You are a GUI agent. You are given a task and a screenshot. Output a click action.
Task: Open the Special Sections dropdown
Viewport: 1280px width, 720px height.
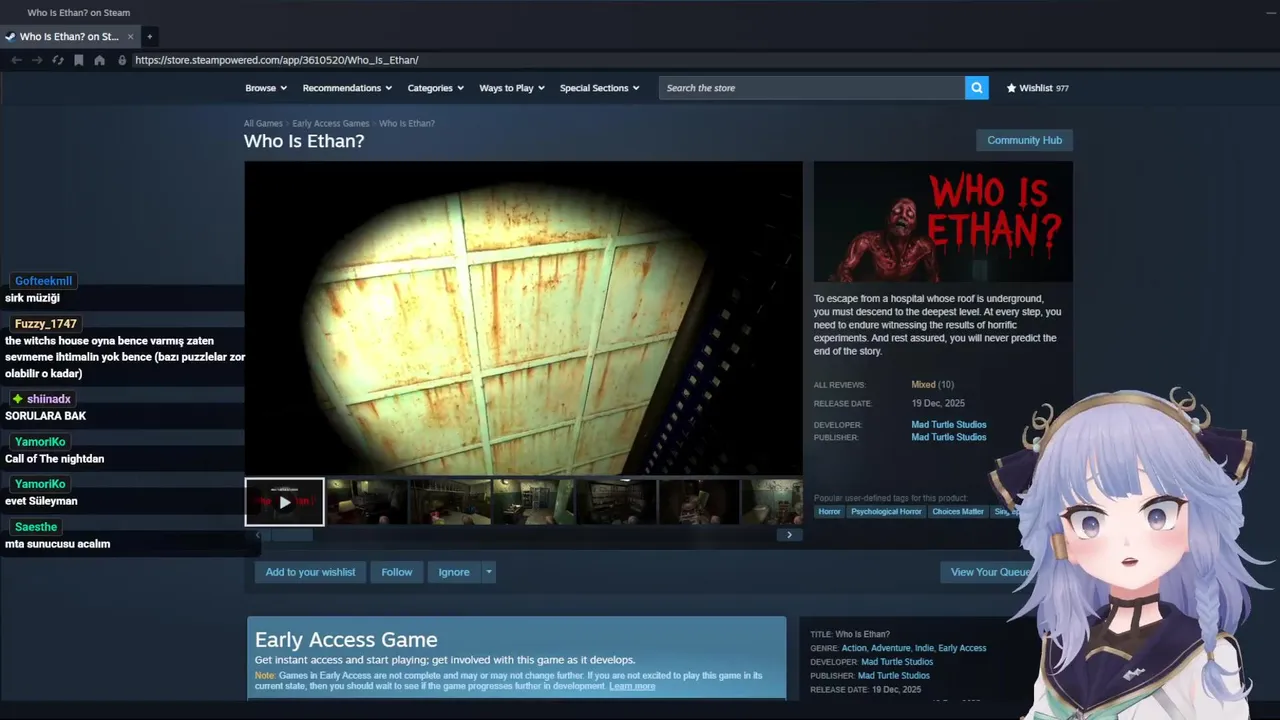[599, 88]
